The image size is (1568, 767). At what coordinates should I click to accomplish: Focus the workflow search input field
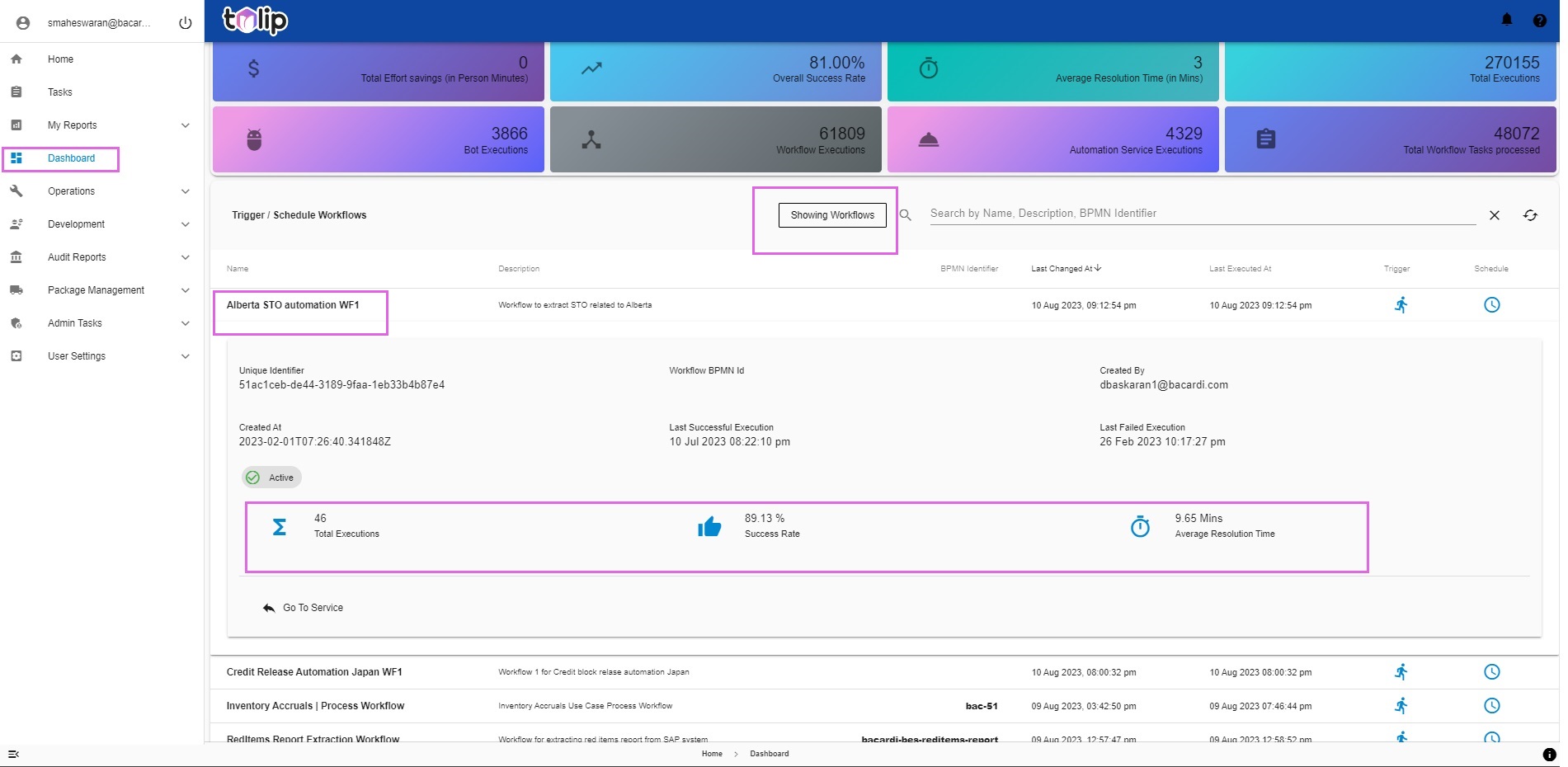pos(1203,214)
